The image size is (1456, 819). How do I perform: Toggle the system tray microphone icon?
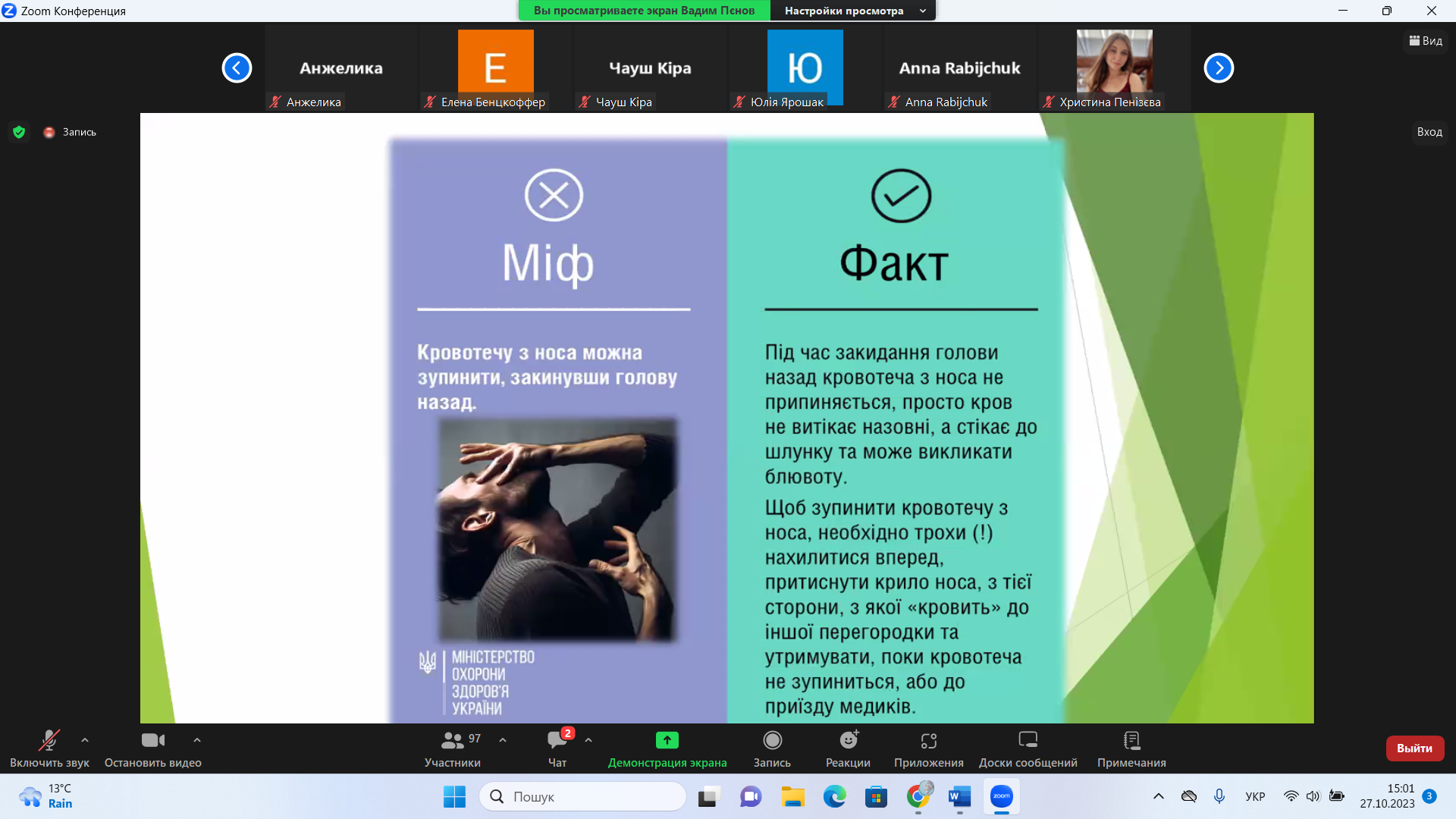1219,796
